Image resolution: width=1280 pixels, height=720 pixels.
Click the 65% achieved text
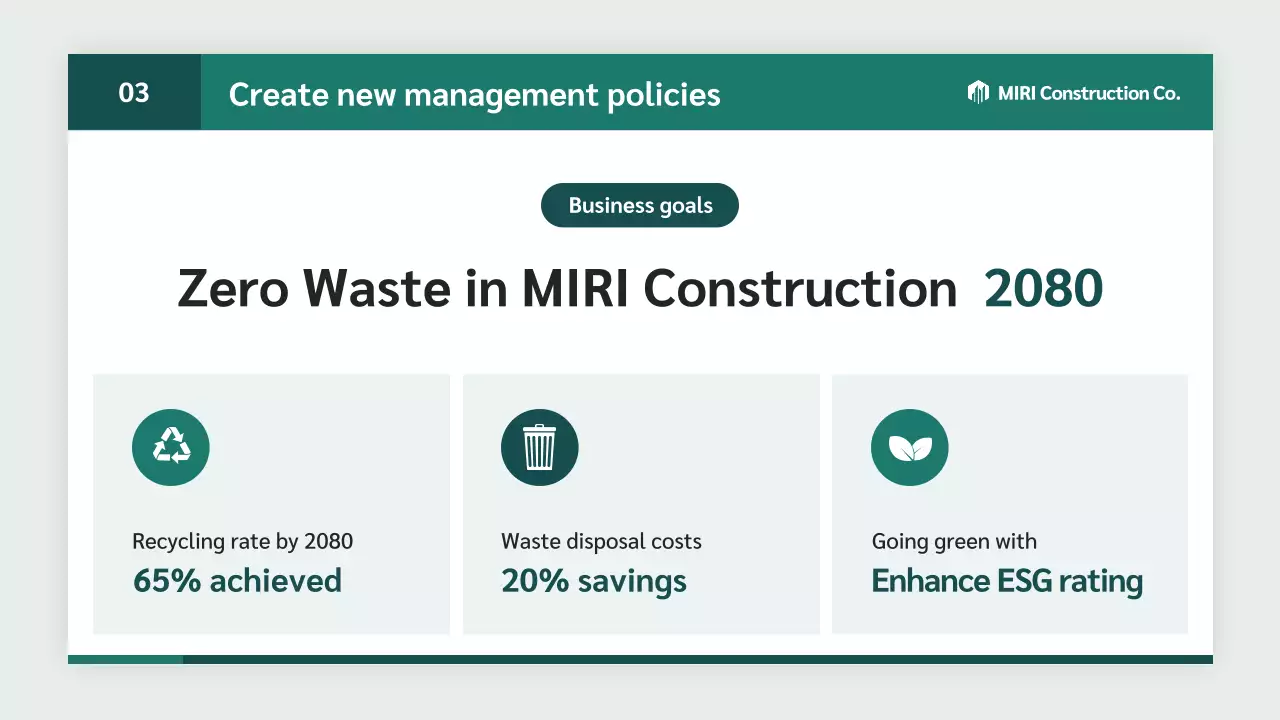237,581
